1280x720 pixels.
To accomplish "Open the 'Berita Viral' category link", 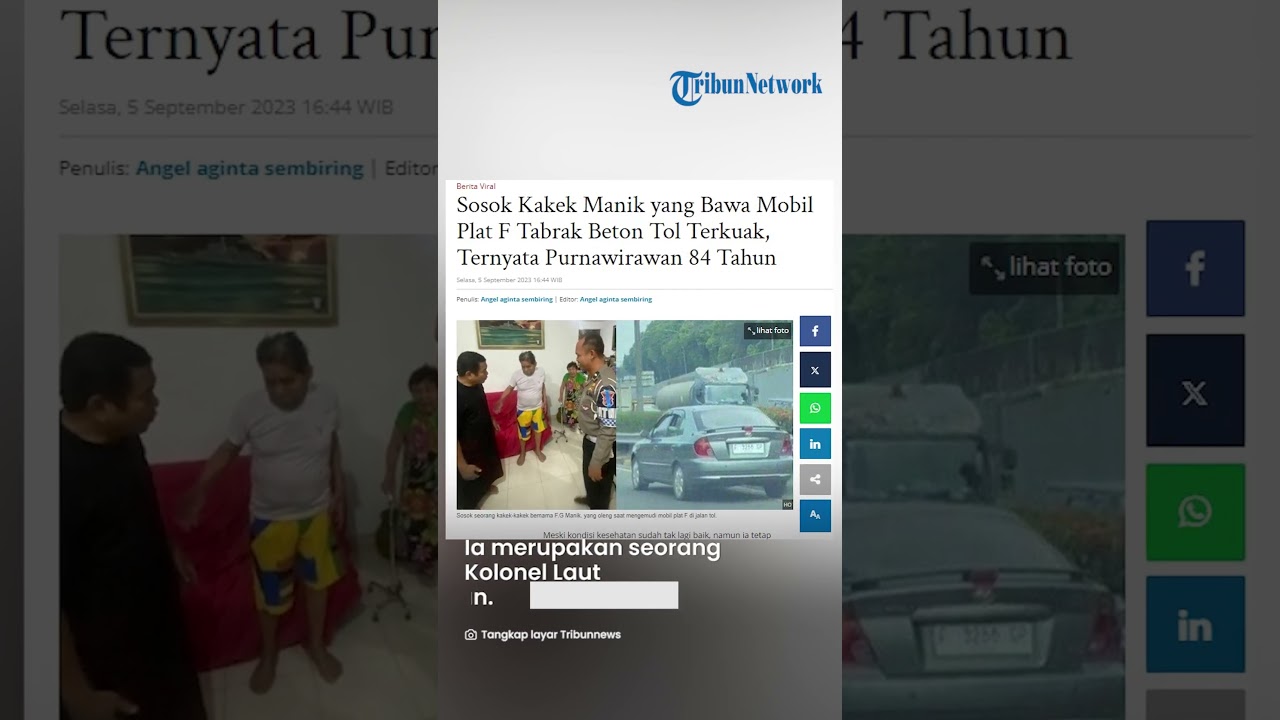I will tap(476, 186).
